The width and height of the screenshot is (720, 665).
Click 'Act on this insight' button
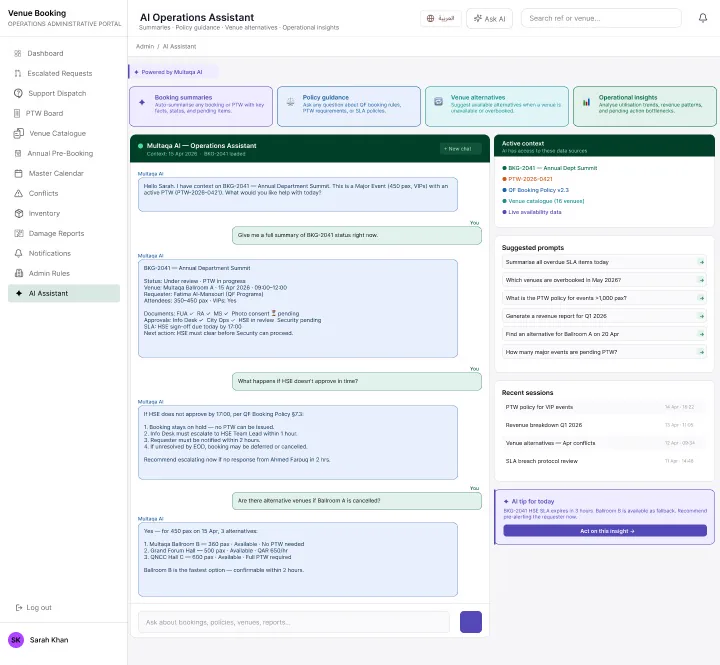click(605, 531)
